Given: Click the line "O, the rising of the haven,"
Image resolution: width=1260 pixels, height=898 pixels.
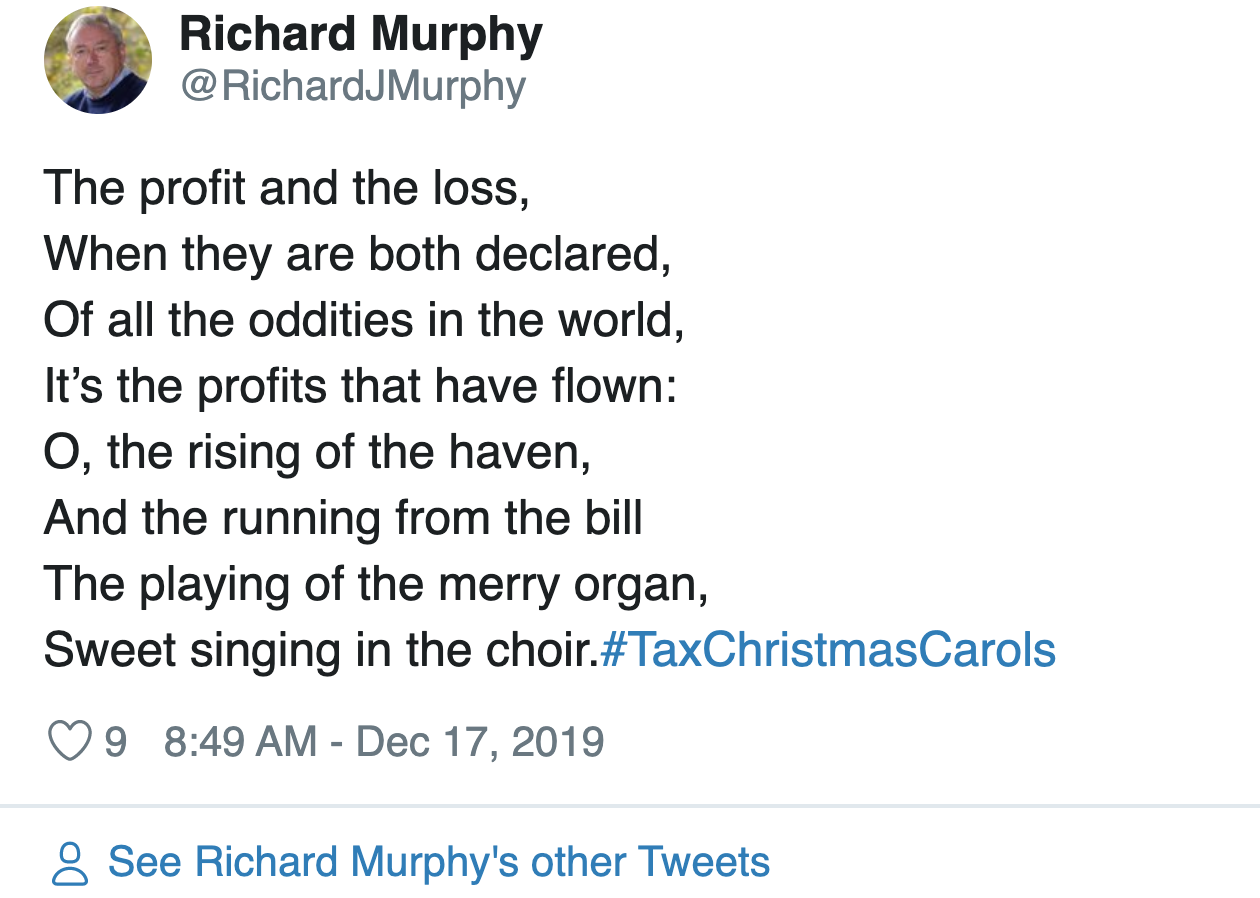Looking at the screenshot, I should pos(318,452).
